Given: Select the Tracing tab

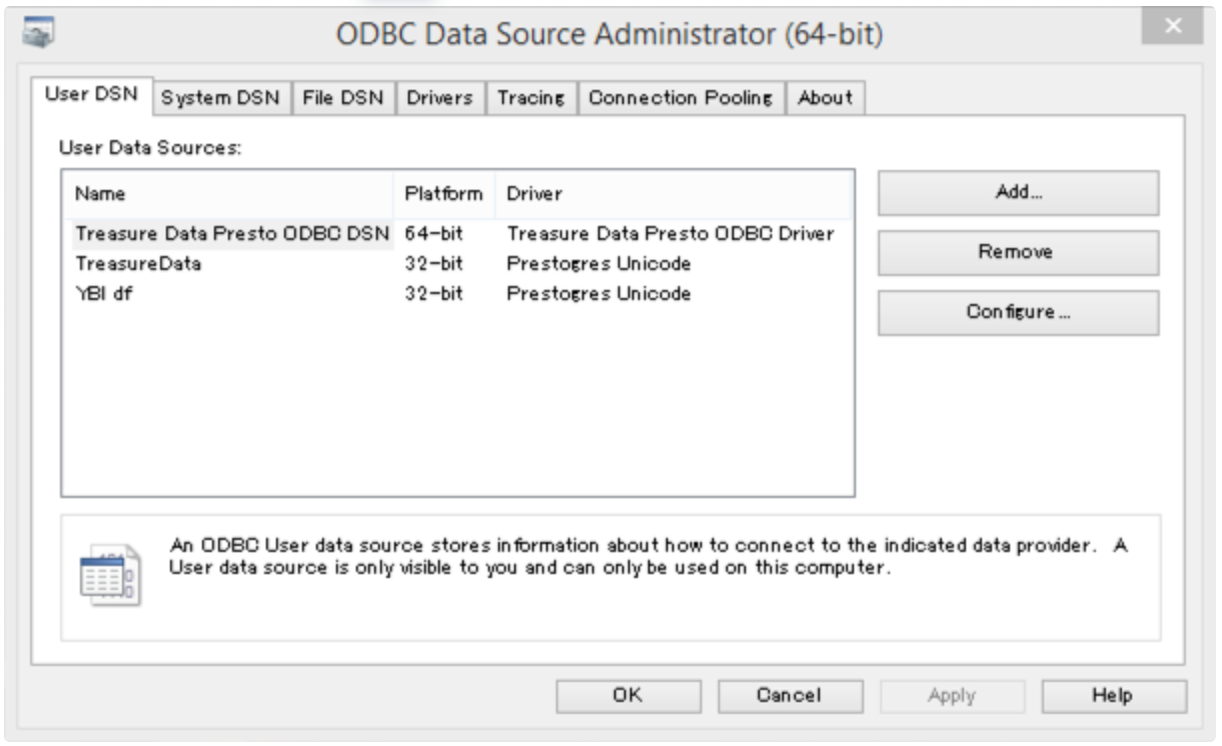Looking at the screenshot, I should pos(531,98).
